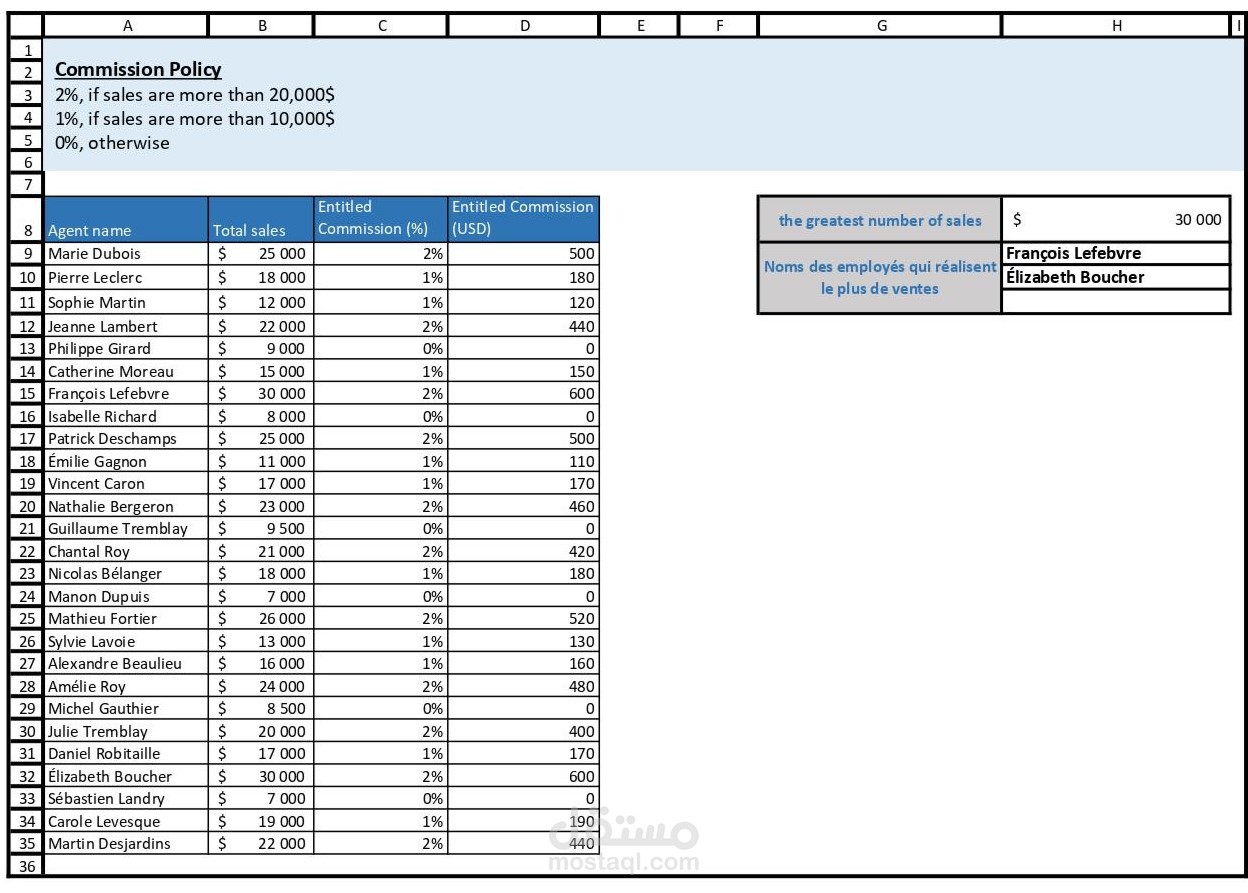Click Mathieu Fortier's total sales 26 000

pos(262,618)
